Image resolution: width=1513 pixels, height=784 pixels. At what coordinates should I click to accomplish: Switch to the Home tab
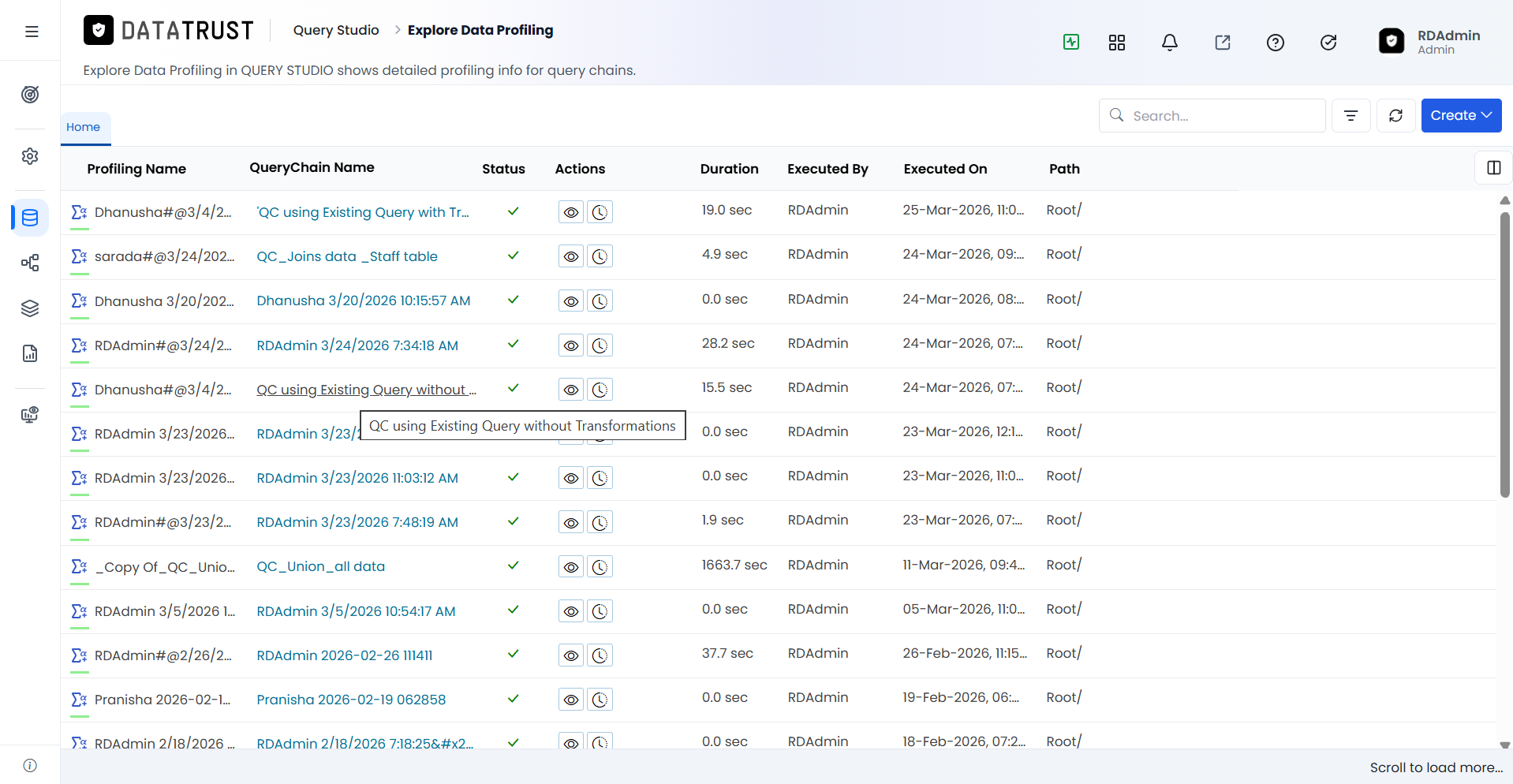84,127
